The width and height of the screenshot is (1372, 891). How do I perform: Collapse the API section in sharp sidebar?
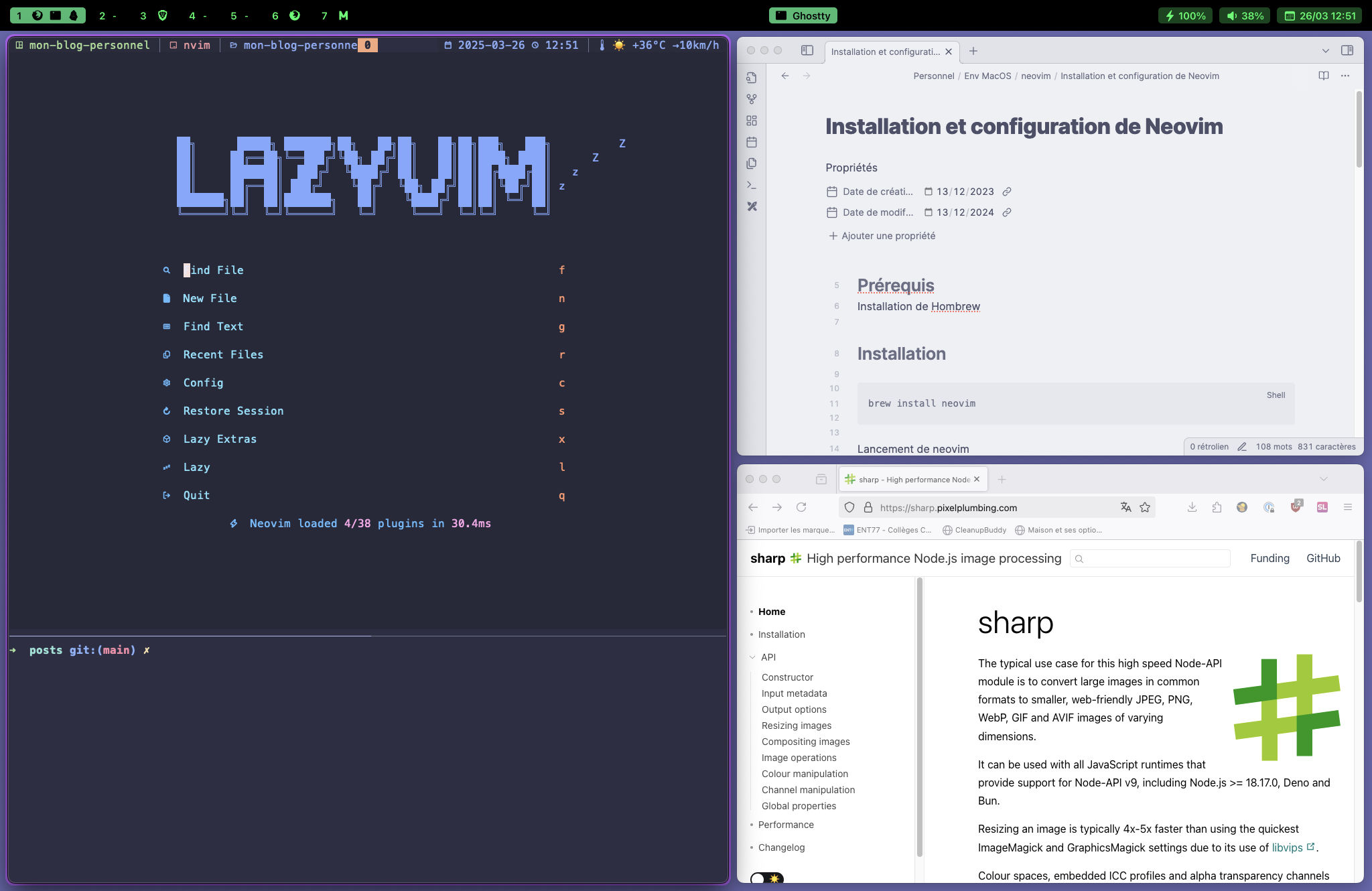tap(752, 657)
